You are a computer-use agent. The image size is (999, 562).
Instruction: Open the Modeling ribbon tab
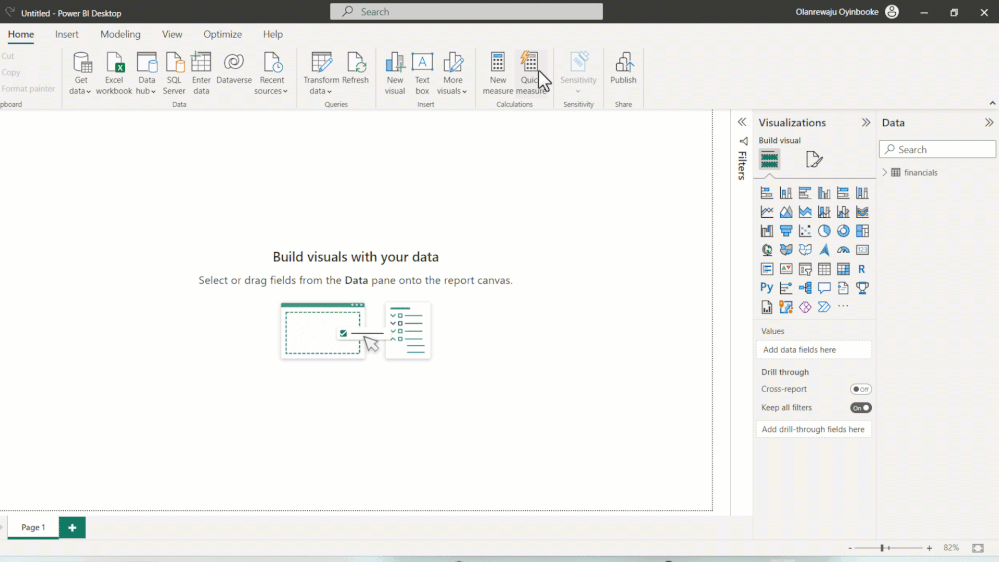(x=120, y=34)
